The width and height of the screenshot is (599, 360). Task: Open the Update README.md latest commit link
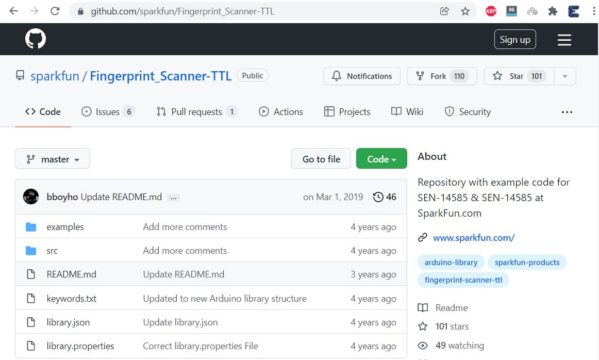point(121,197)
